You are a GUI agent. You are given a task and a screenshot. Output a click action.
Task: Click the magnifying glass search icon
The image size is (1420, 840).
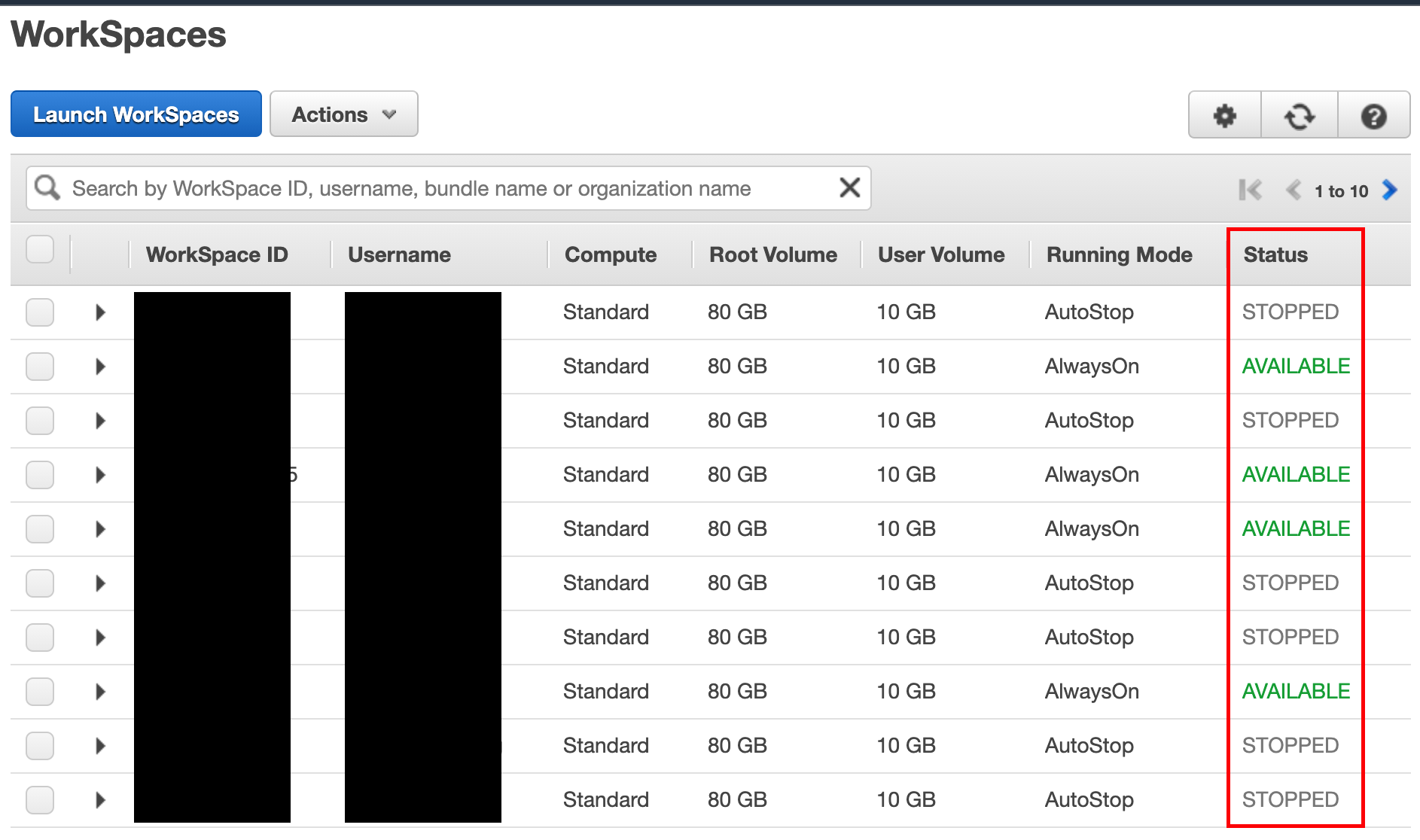(x=47, y=187)
